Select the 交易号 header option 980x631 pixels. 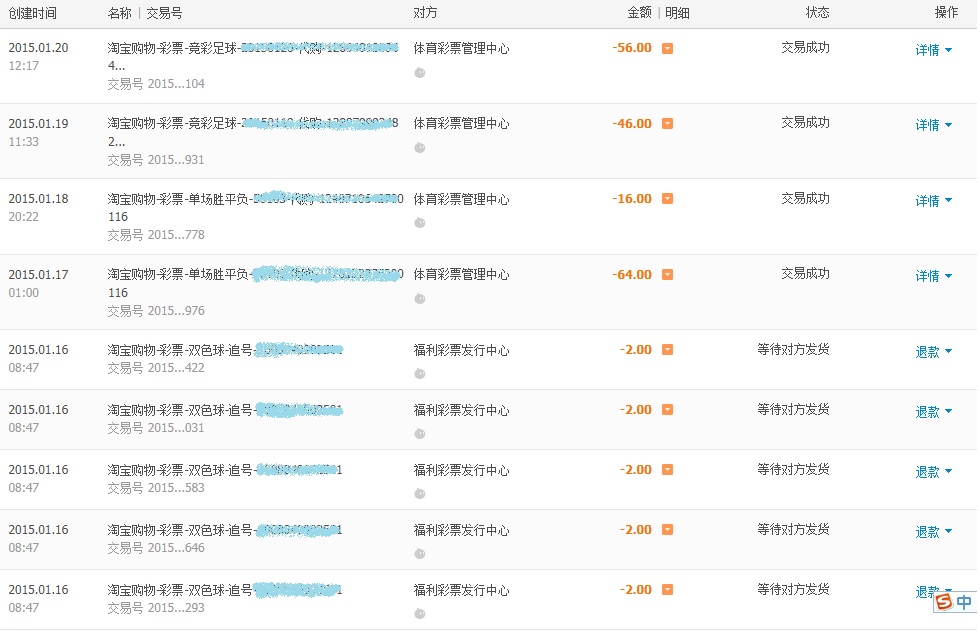pos(164,13)
